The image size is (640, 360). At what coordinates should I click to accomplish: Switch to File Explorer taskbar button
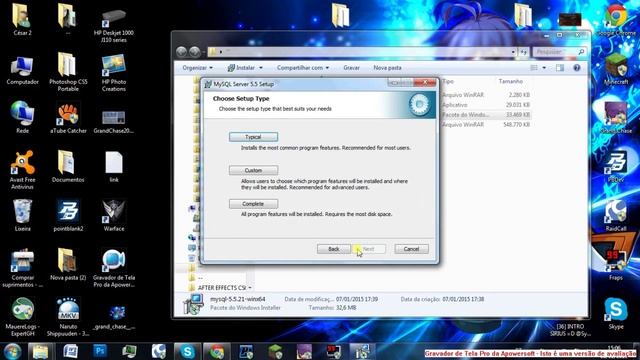[40, 351]
